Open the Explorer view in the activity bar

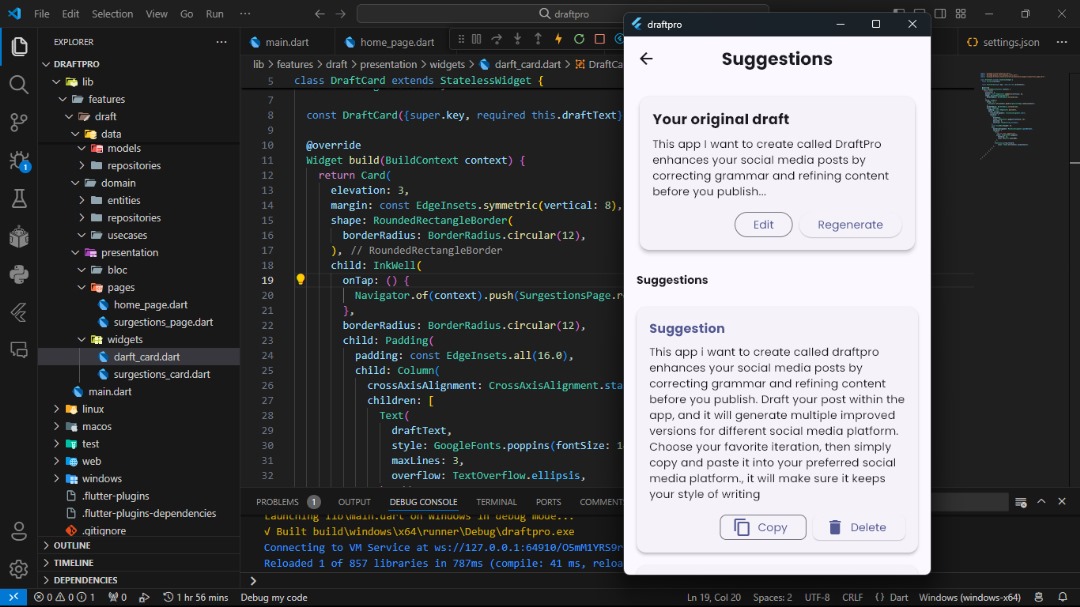point(19,46)
